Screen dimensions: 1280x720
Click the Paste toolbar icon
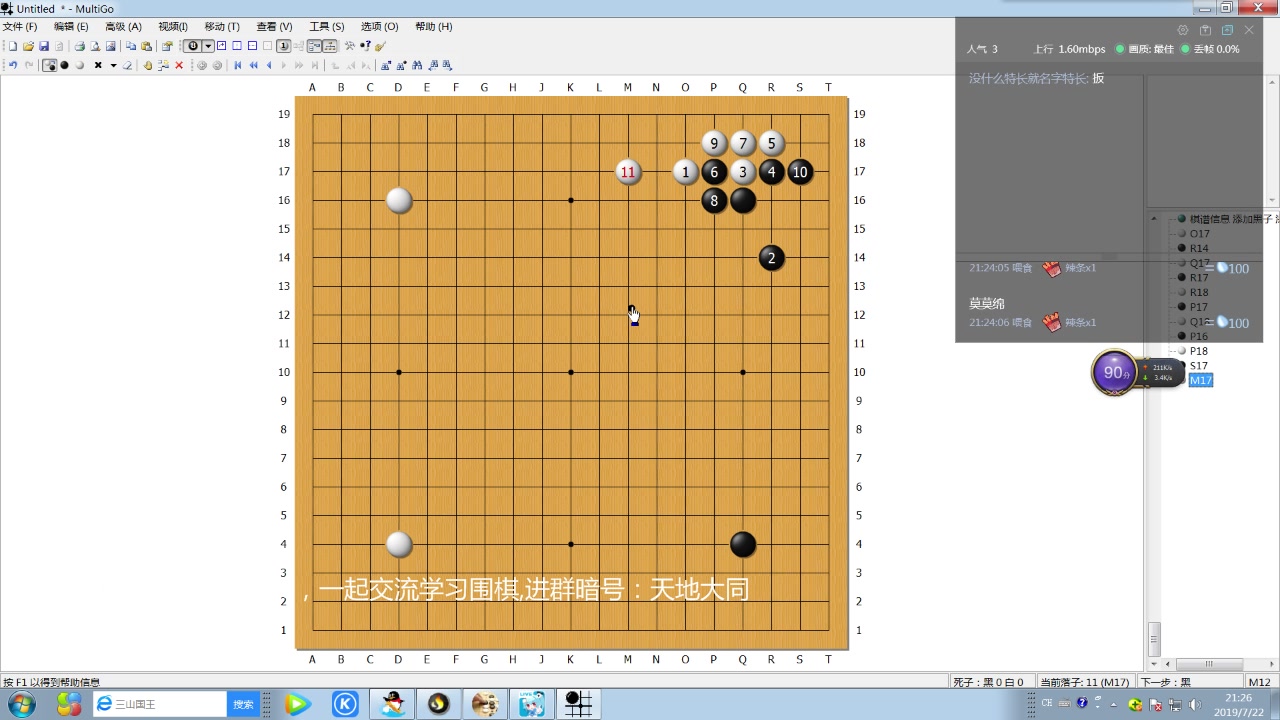pos(146,46)
